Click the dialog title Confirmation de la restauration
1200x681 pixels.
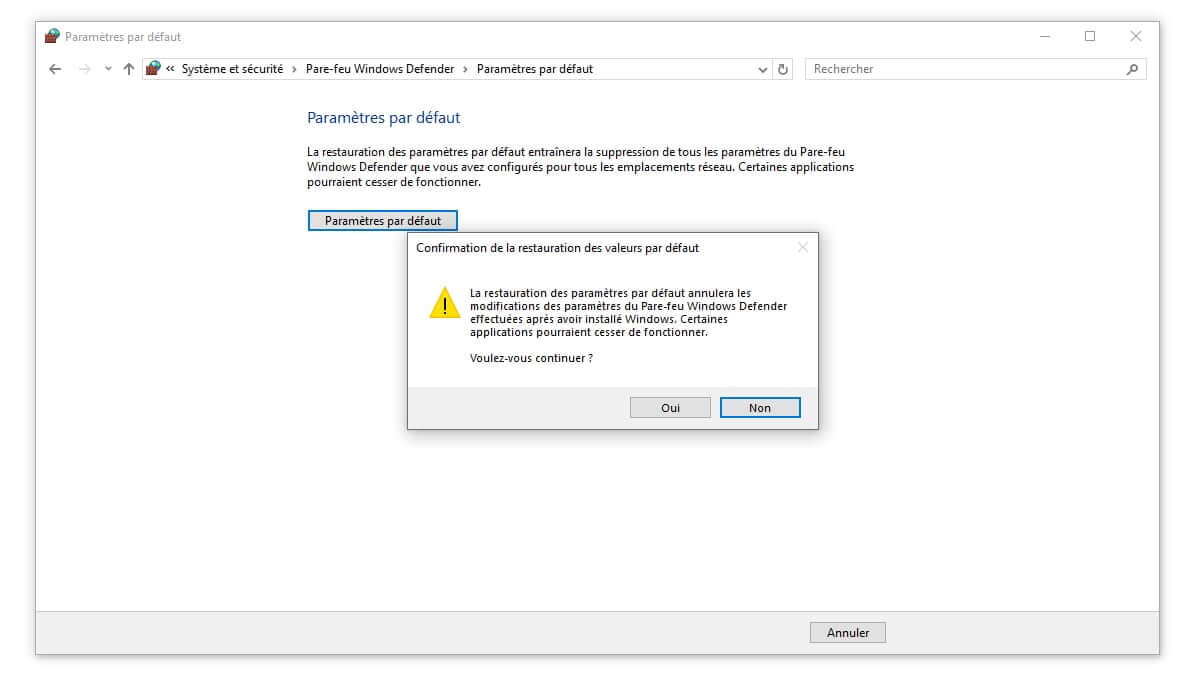(x=558, y=247)
